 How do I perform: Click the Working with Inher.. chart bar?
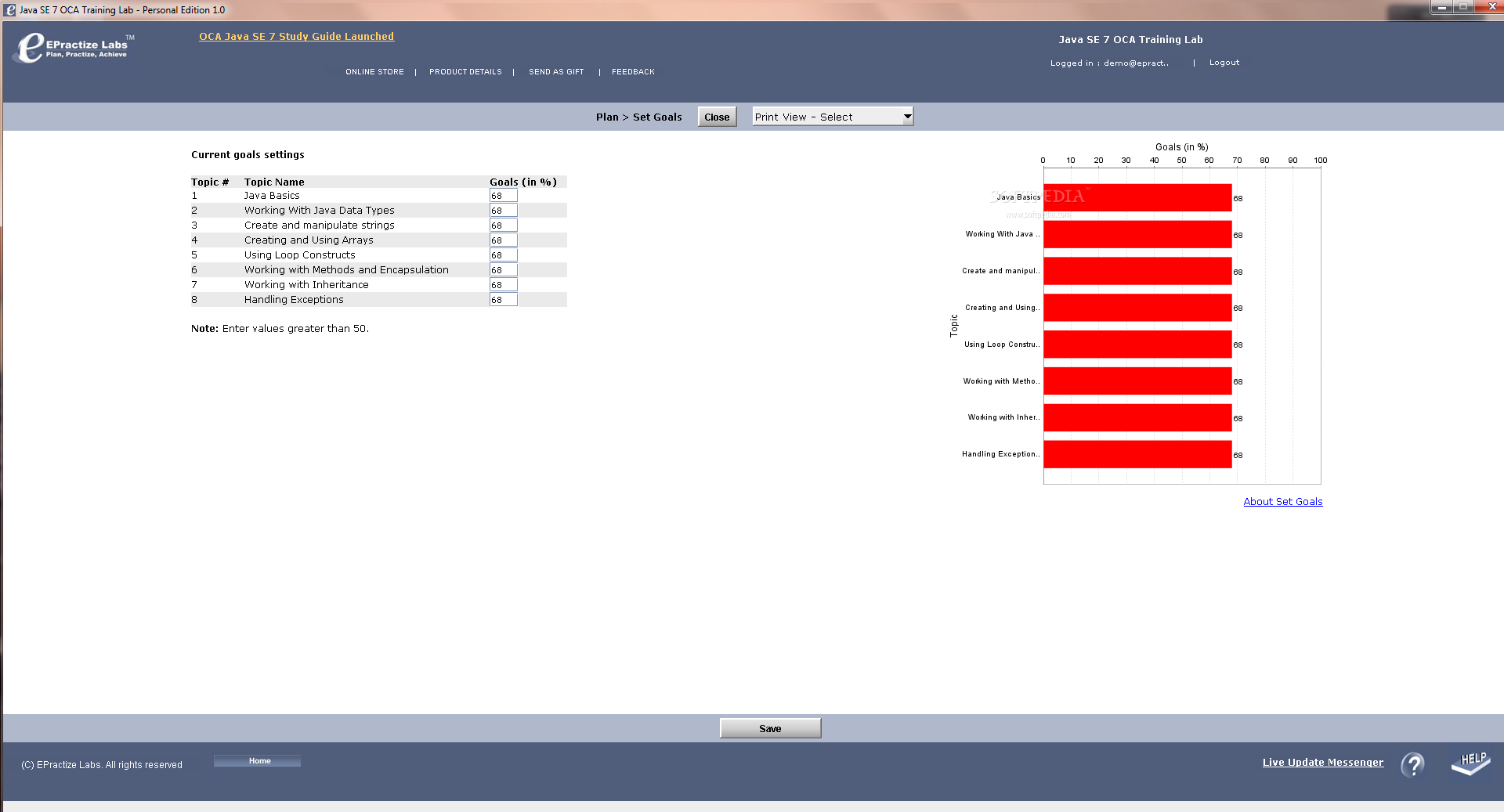[1137, 418]
